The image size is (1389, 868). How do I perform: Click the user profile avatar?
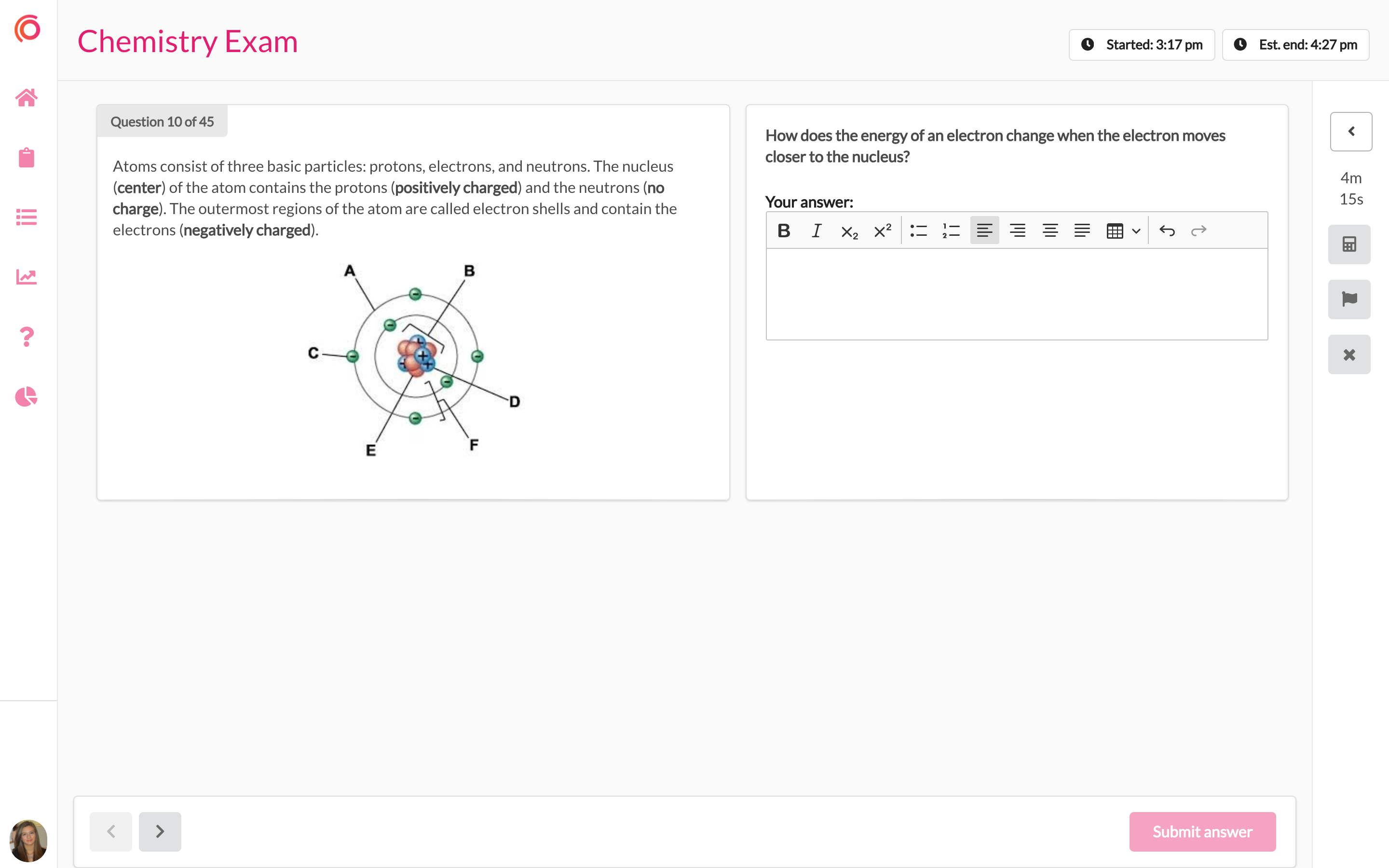click(x=28, y=841)
